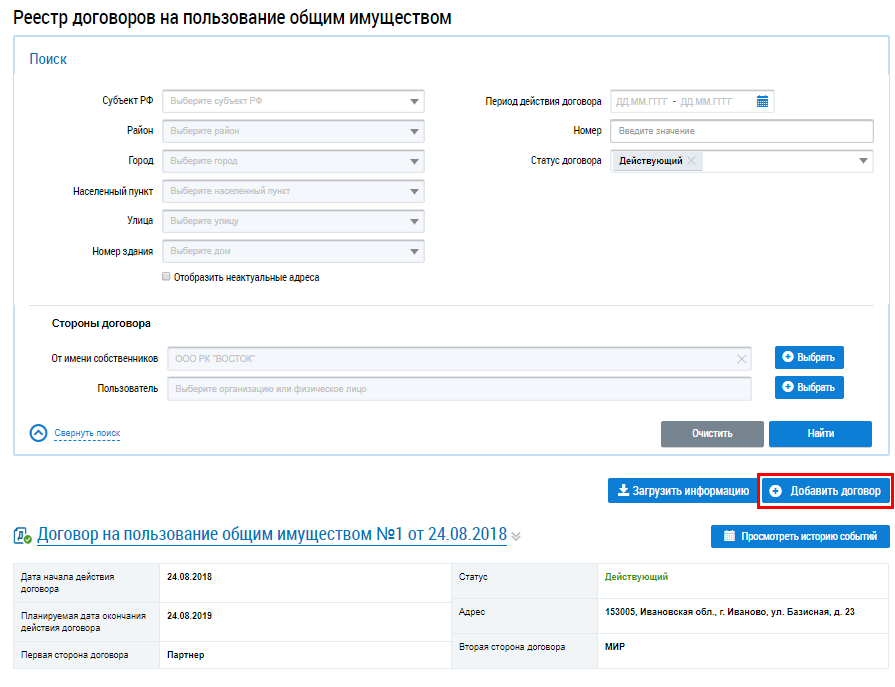895x687 pixels.
Task: Open the Номер здания dropdown
Action: coord(293,251)
